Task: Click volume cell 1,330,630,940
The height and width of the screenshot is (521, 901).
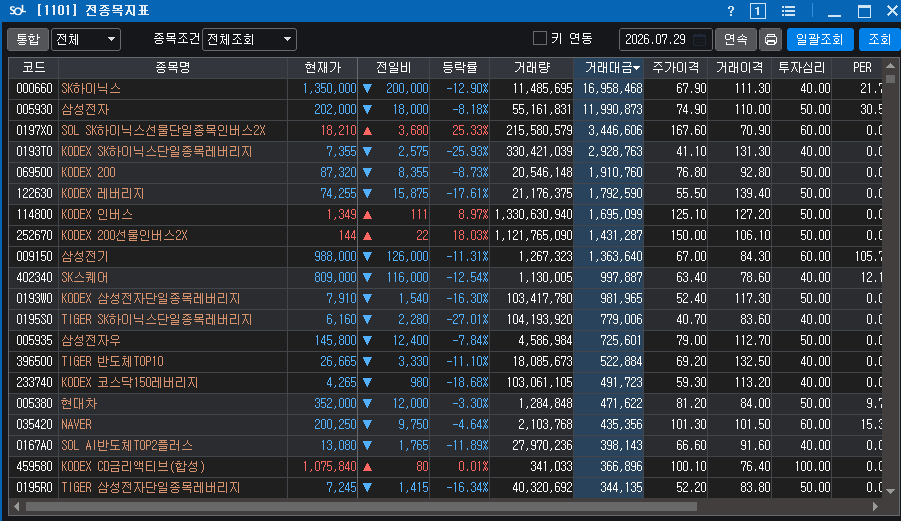Action: coord(533,215)
